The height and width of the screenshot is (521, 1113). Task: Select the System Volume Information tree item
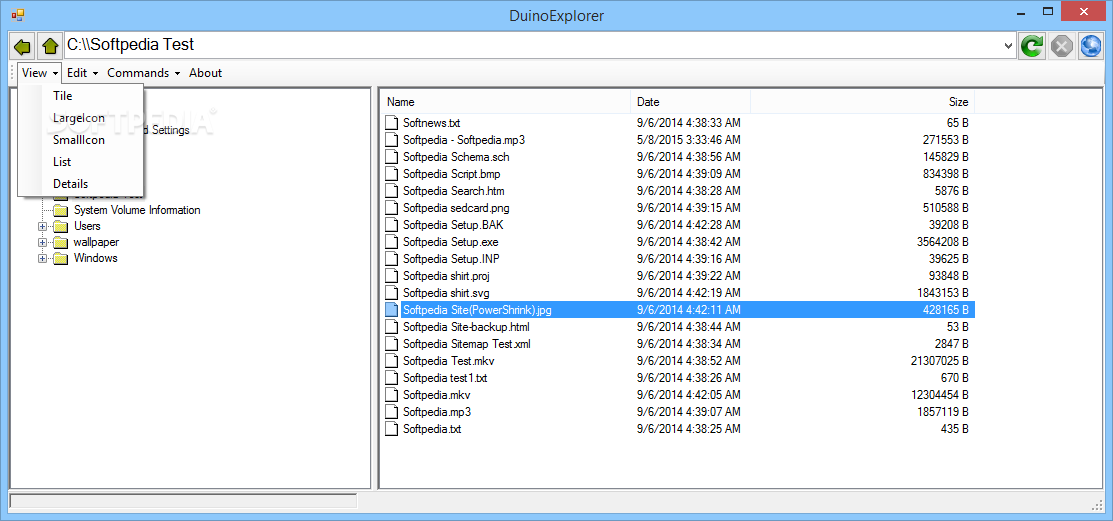pos(137,210)
